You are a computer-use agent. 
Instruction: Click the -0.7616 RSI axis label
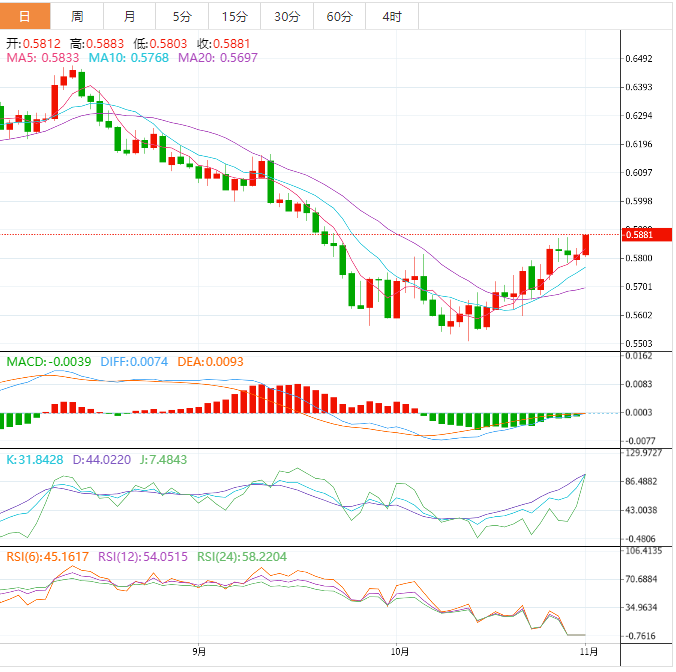[x=640, y=636]
